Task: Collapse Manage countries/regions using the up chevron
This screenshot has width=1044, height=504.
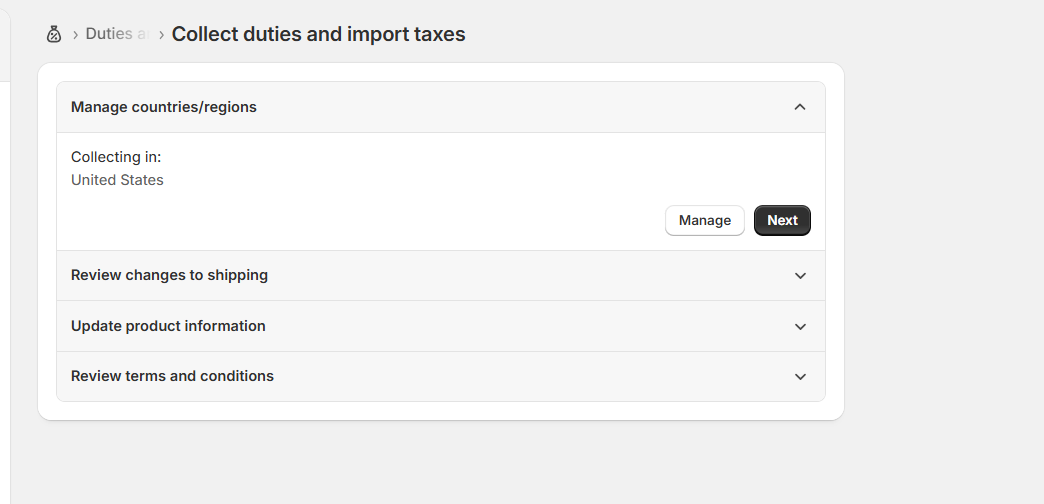Action: point(800,107)
